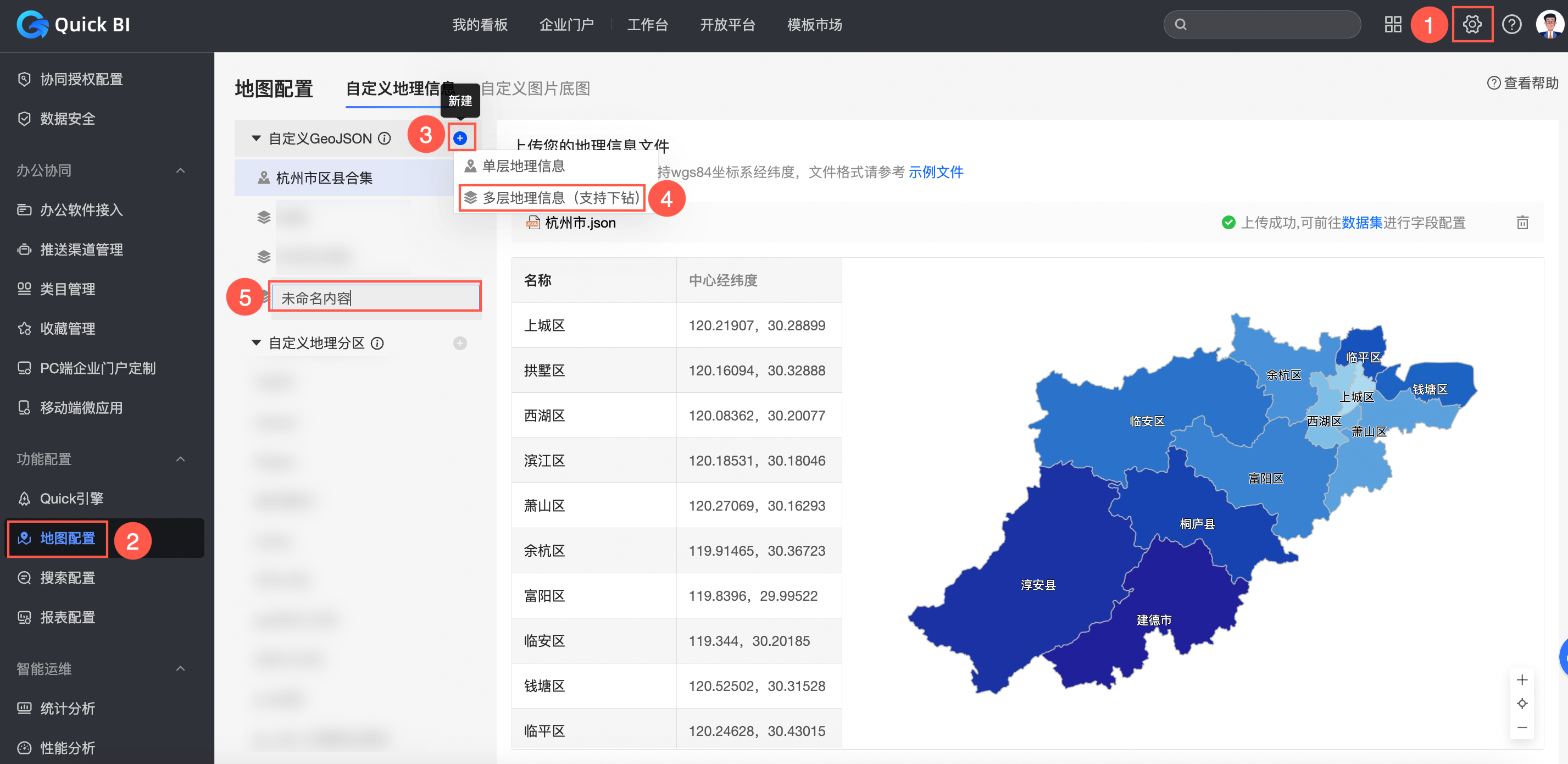Choose 单层地理信息 from the new menu
Image resolution: width=1568 pixels, height=764 pixels.
click(x=523, y=166)
